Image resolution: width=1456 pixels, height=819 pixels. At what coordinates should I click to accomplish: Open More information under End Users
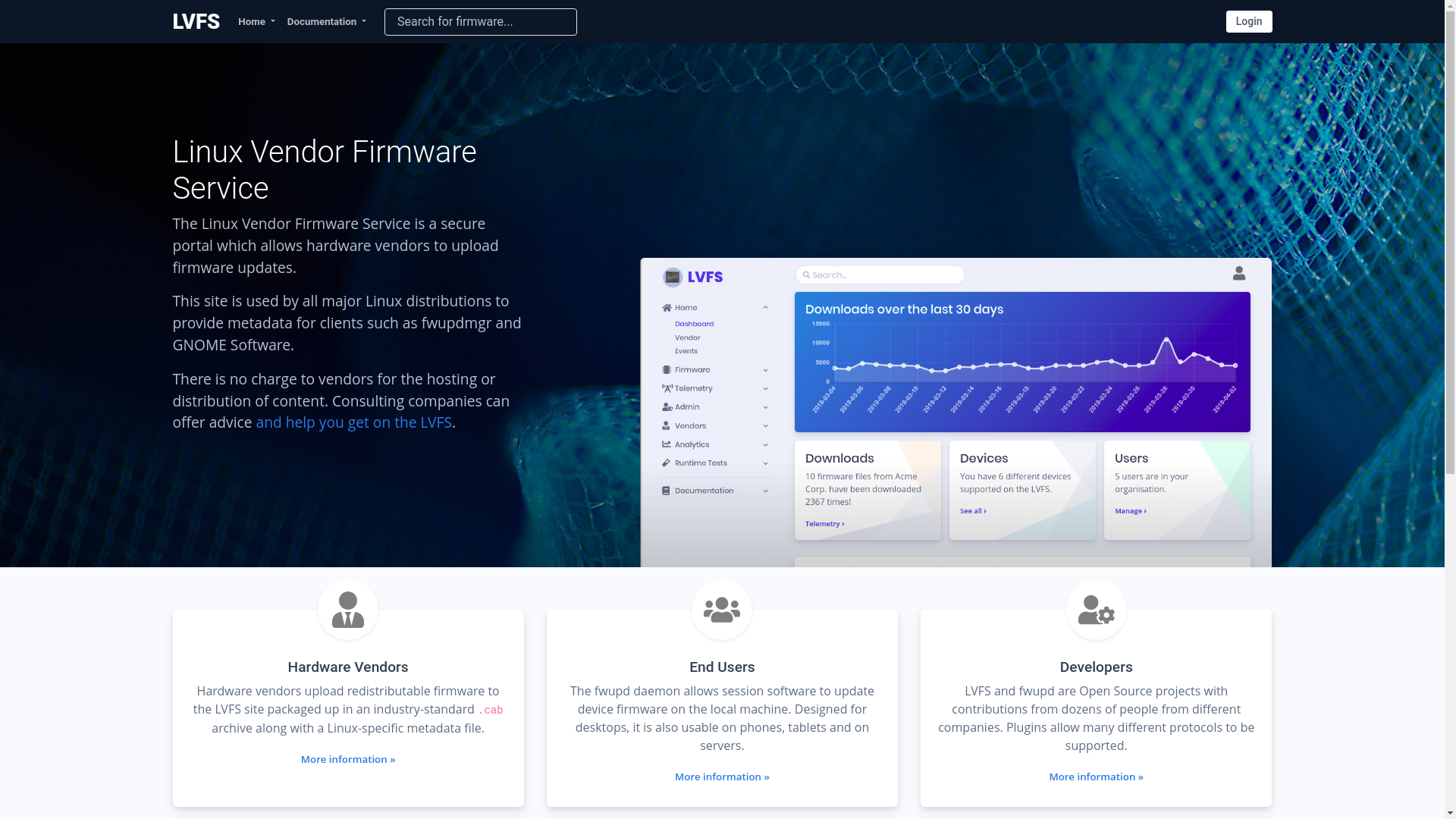point(722,777)
